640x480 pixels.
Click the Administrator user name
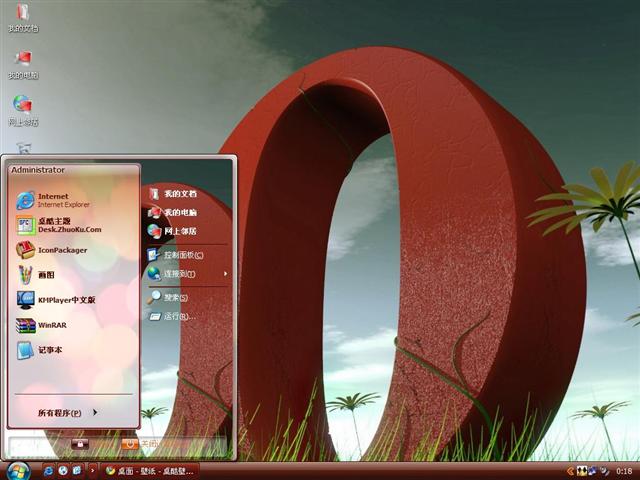pyautogui.click(x=38, y=170)
